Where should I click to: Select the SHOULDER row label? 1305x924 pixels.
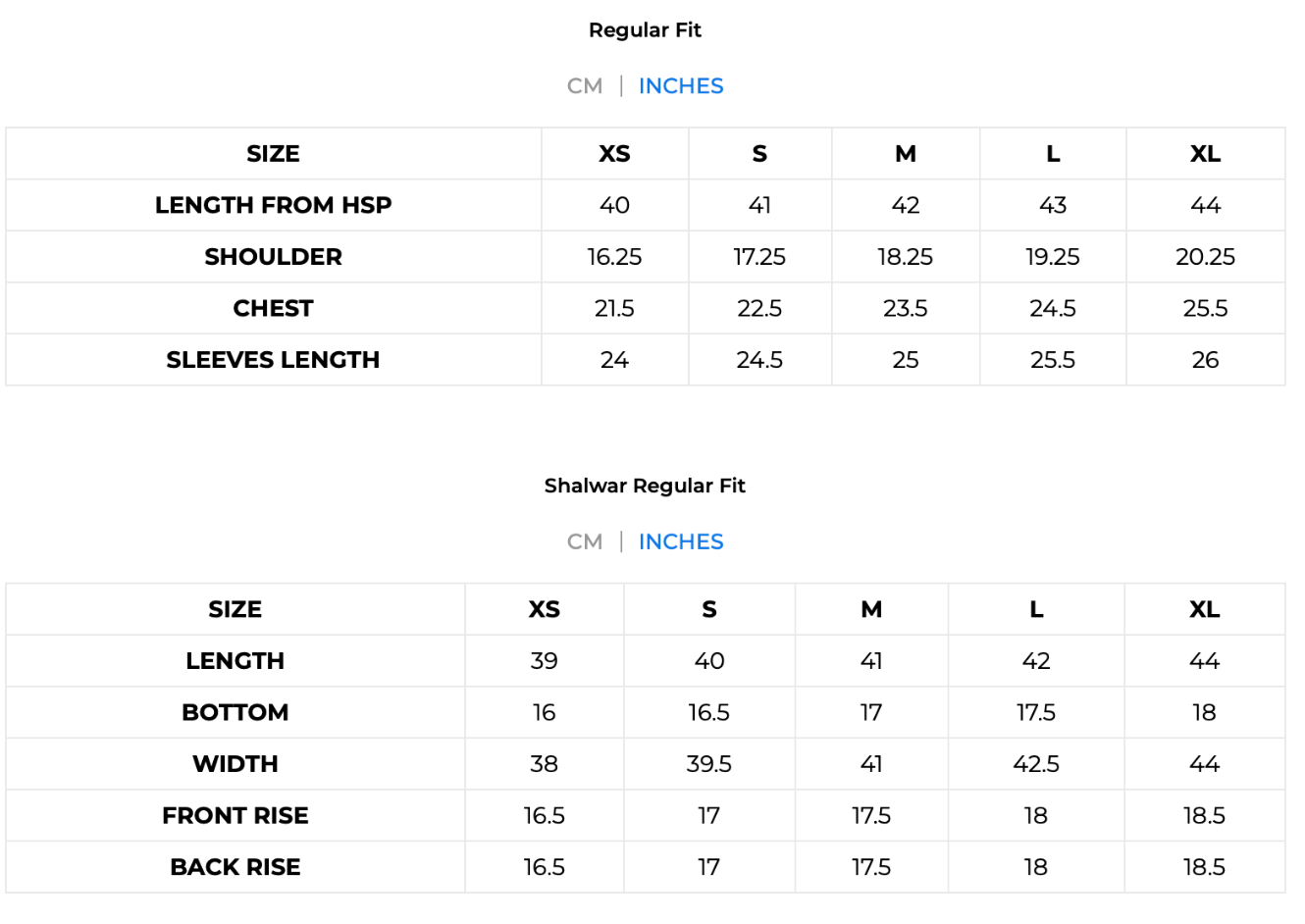coord(273,257)
